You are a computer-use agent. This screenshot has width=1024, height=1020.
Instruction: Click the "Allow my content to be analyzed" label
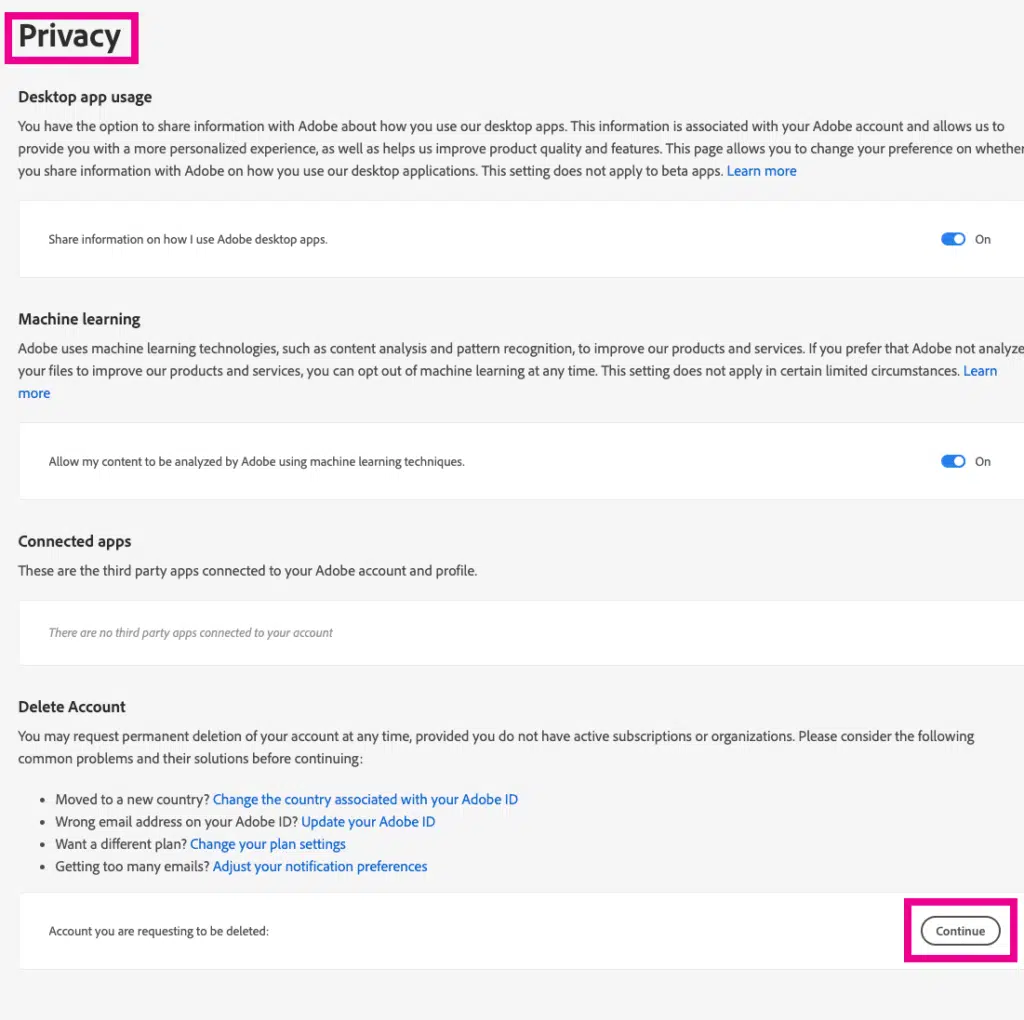click(256, 461)
